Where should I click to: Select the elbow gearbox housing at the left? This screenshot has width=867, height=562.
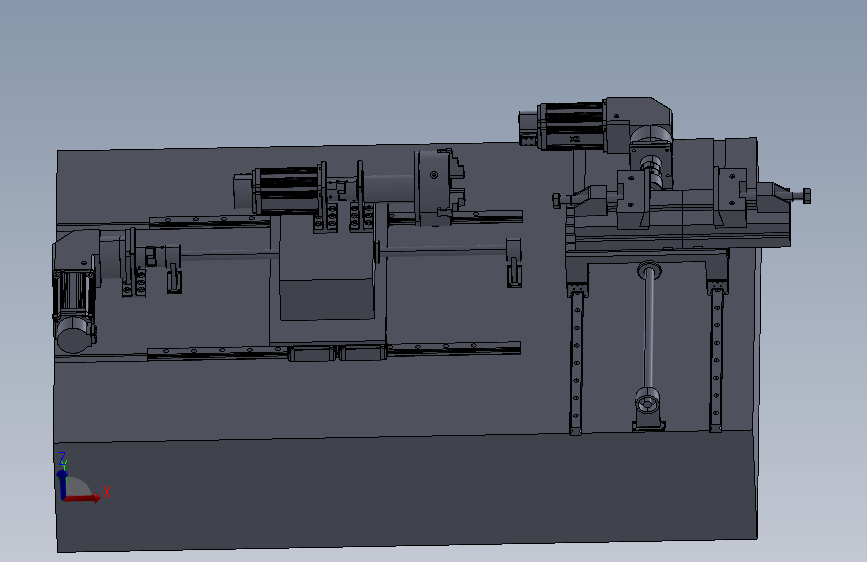point(77,252)
